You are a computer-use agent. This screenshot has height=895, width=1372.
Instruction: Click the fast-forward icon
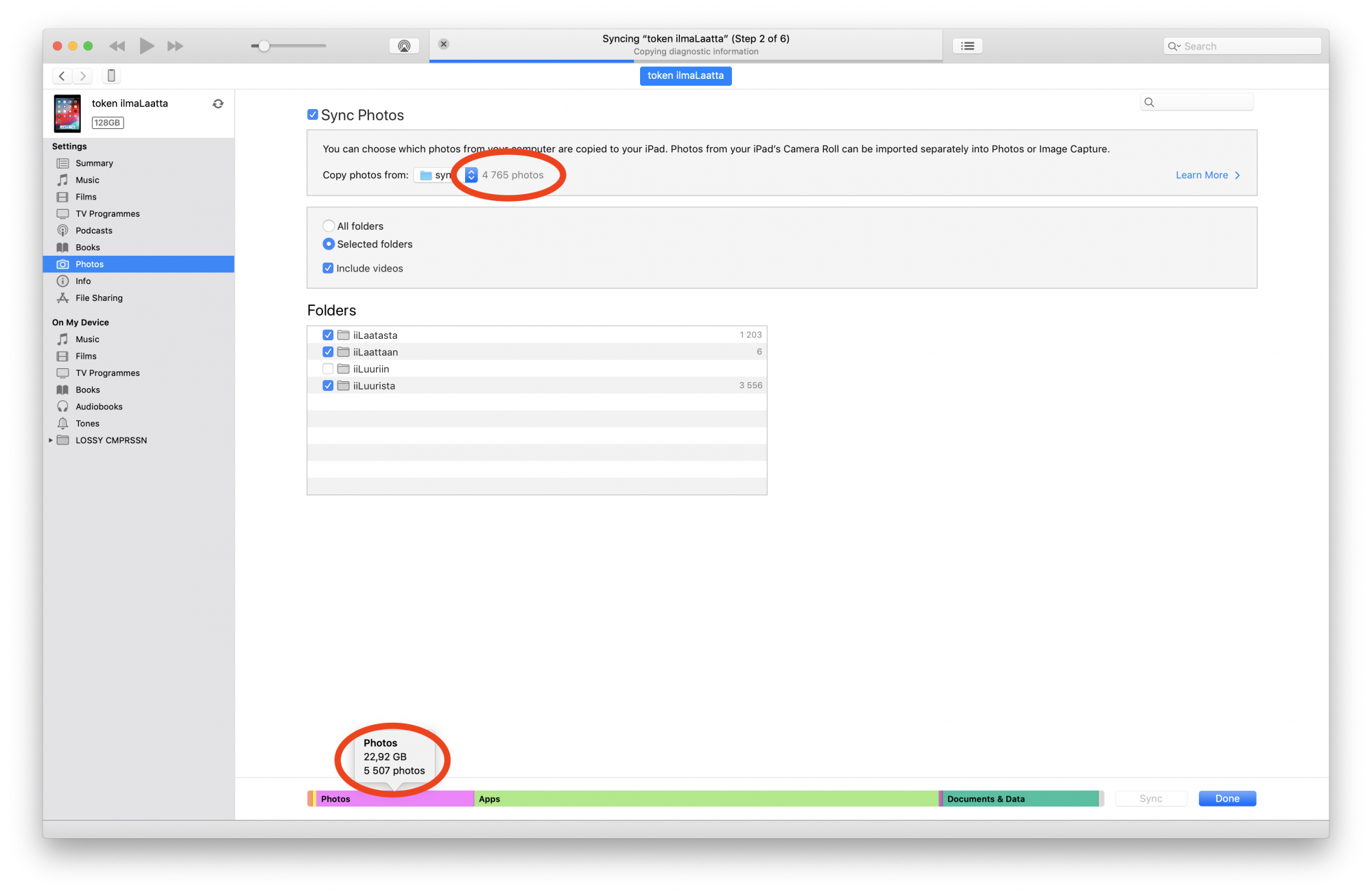point(176,46)
